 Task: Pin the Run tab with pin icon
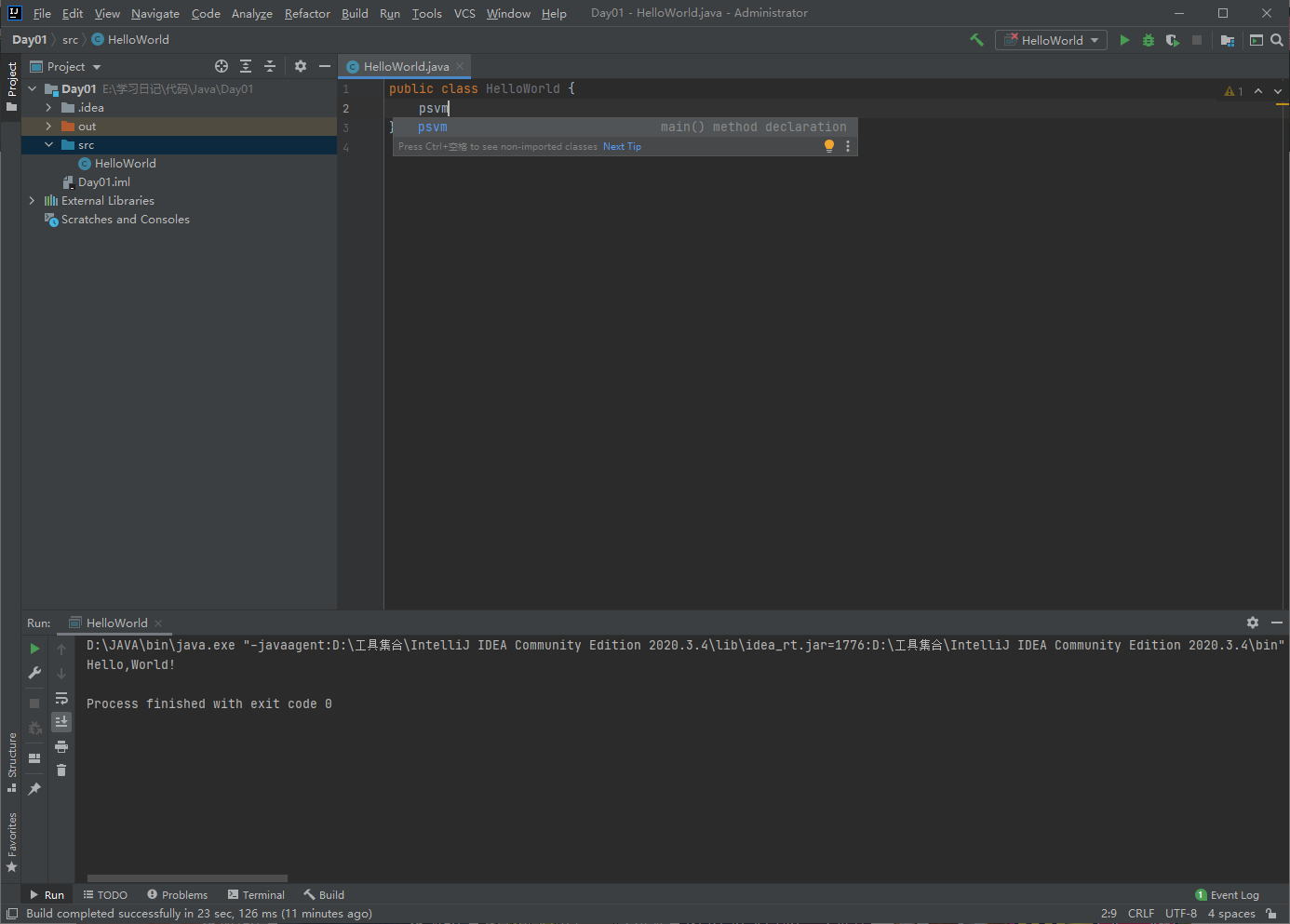pyautogui.click(x=34, y=789)
